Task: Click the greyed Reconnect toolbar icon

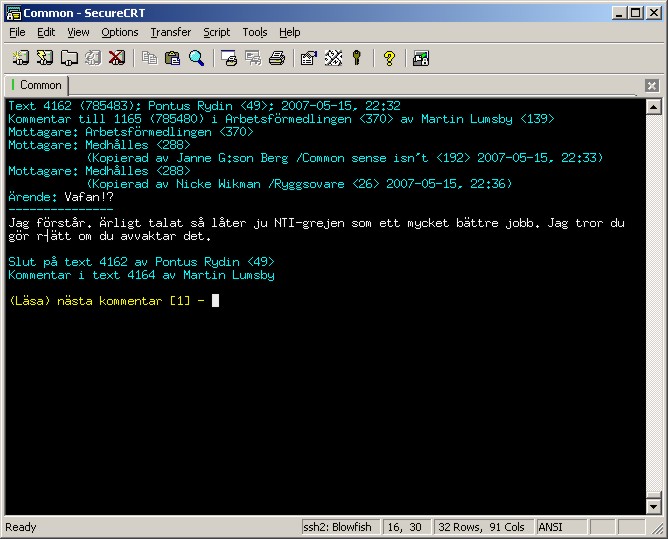Action: tap(92, 58)
